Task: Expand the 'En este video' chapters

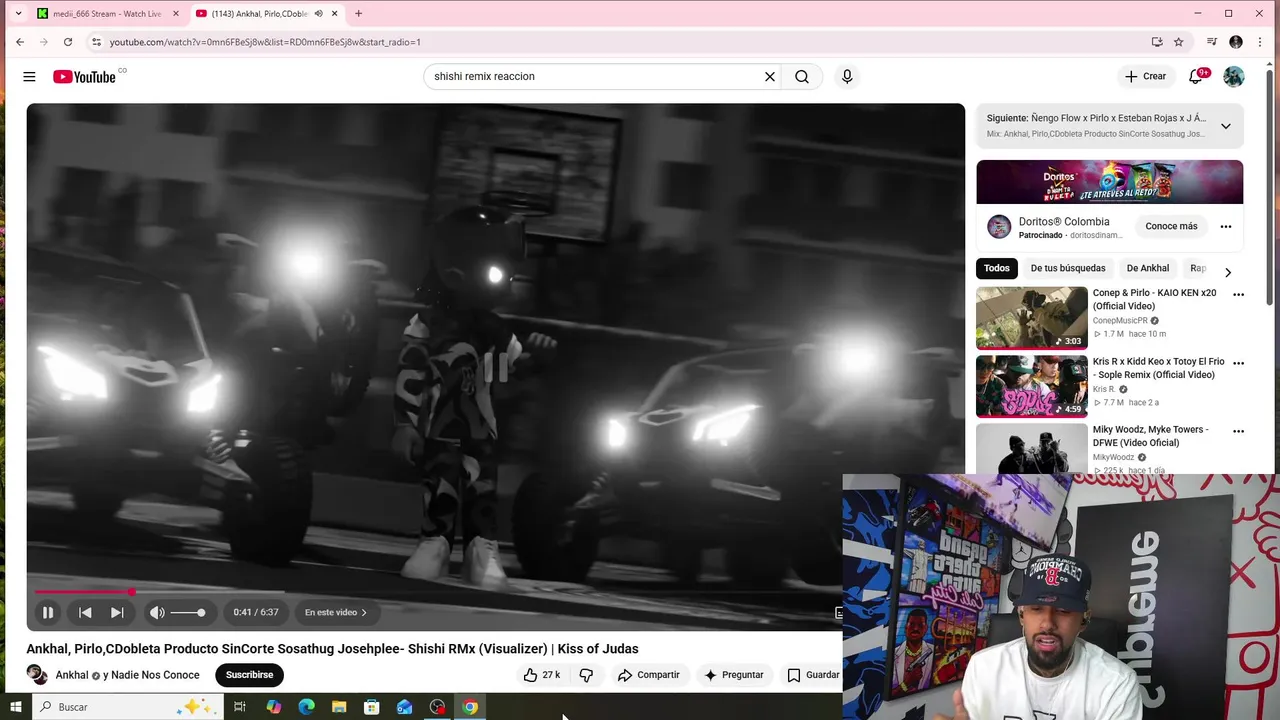Action: (336, 613)
